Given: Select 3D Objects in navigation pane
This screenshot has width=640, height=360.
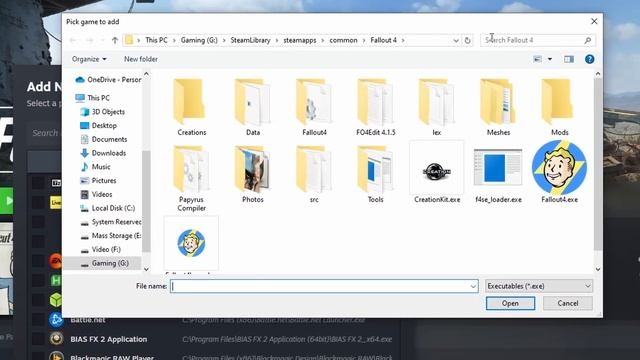Looking at the screenshot, I should pyautogui.click(x=102, y=112).
